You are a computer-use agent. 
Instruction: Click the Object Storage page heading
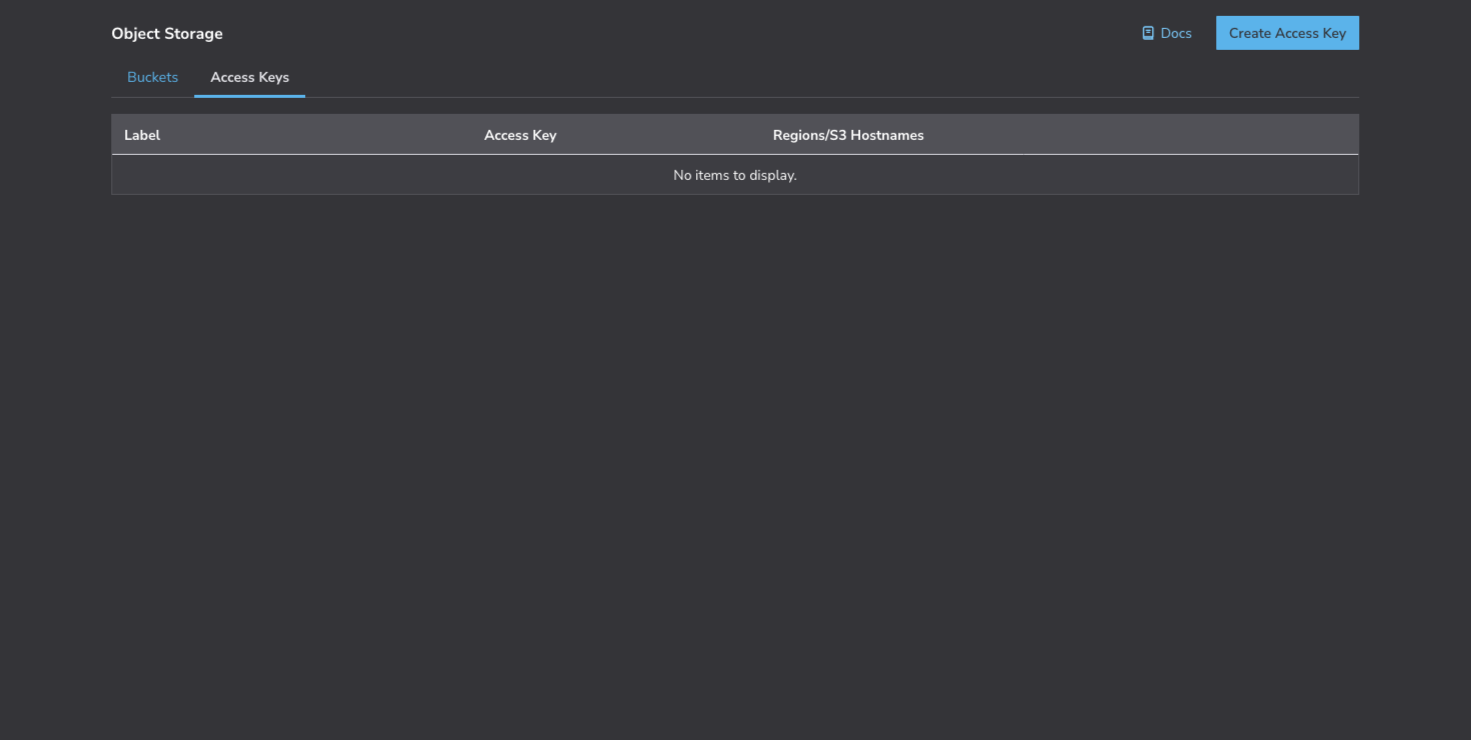pyautogui.click(x=167, y=34)
